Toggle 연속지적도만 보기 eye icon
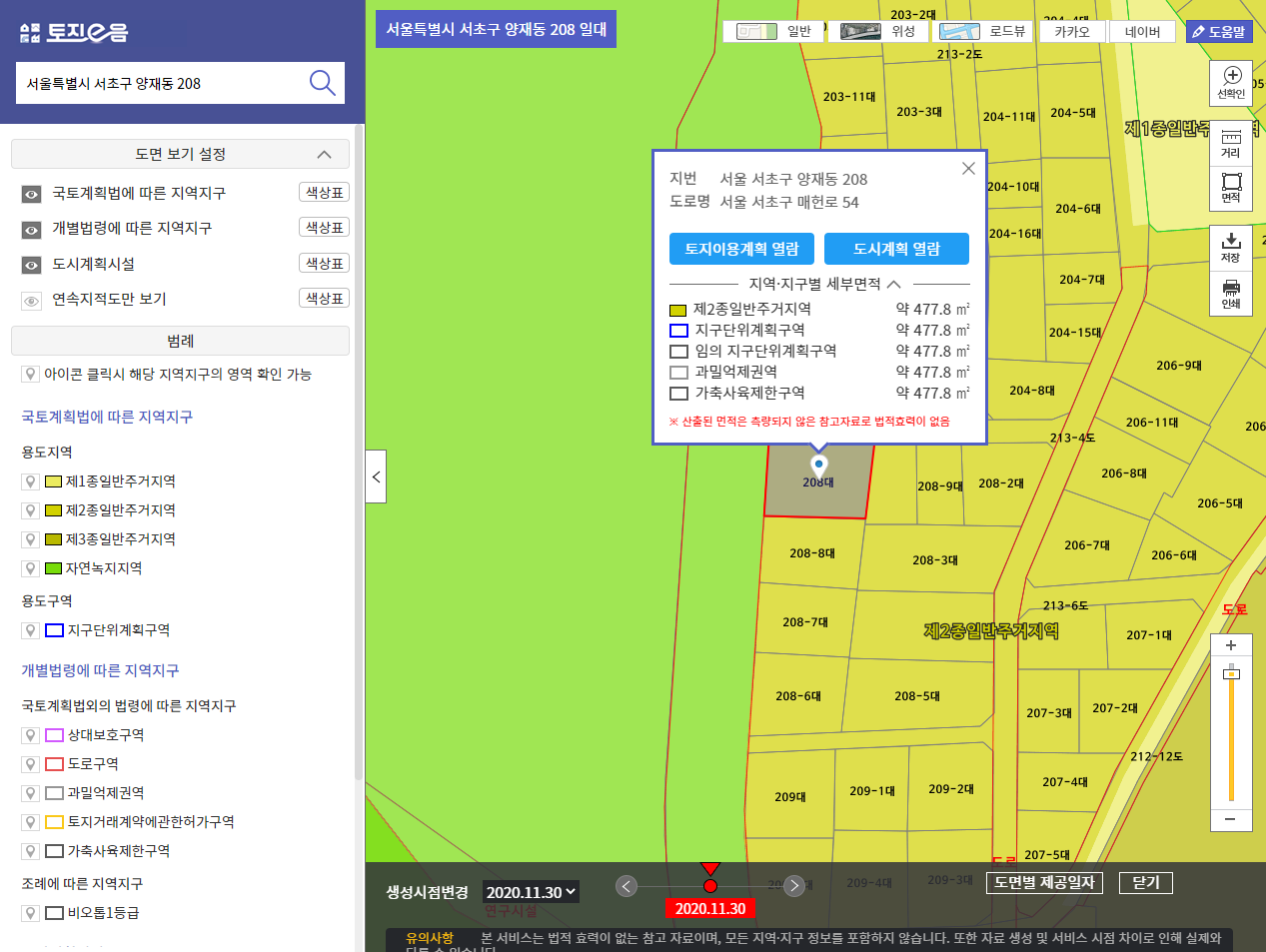The image size is (1266, 952). coord(32,300)
